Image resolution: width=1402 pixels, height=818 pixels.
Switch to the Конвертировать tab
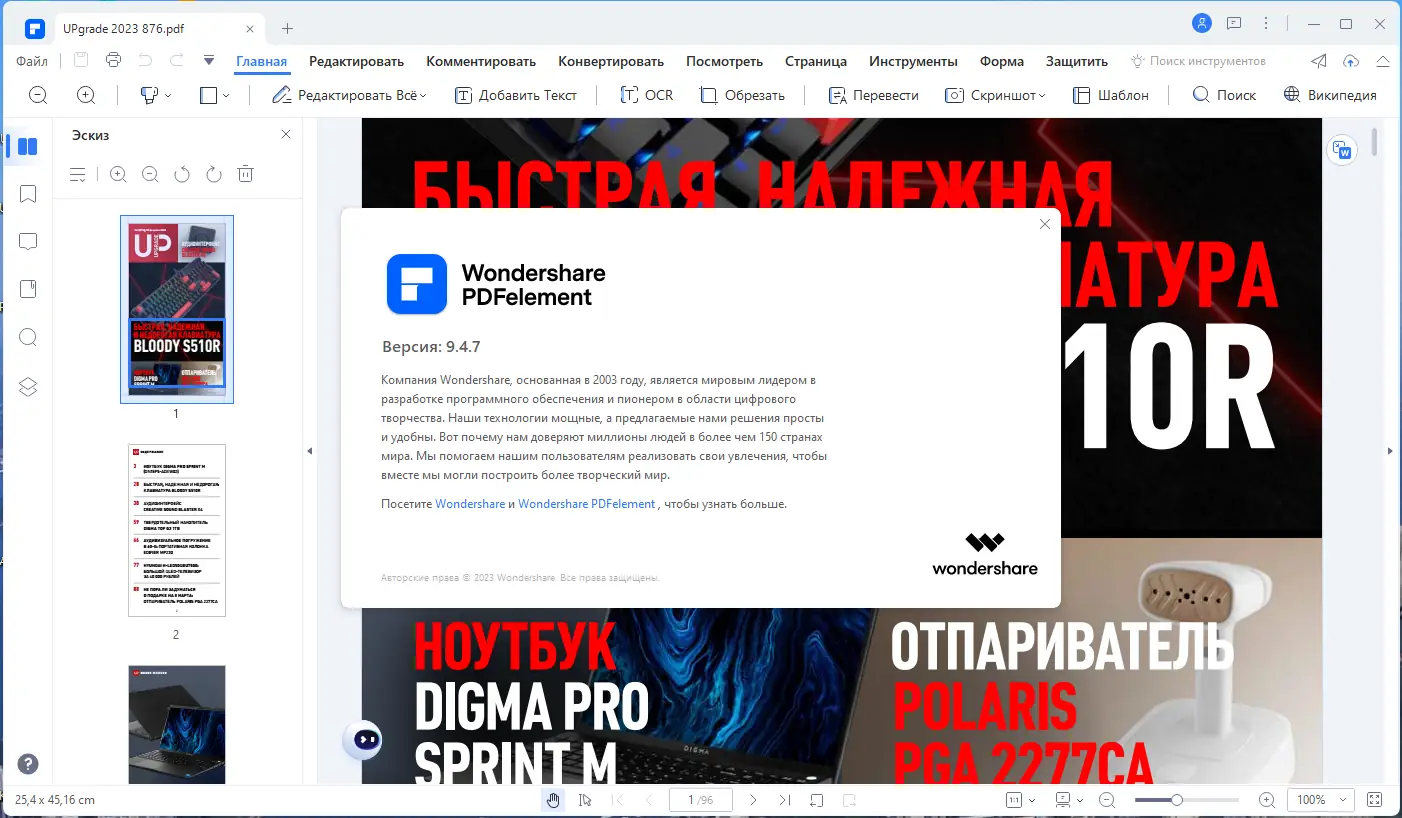point(611,61)
